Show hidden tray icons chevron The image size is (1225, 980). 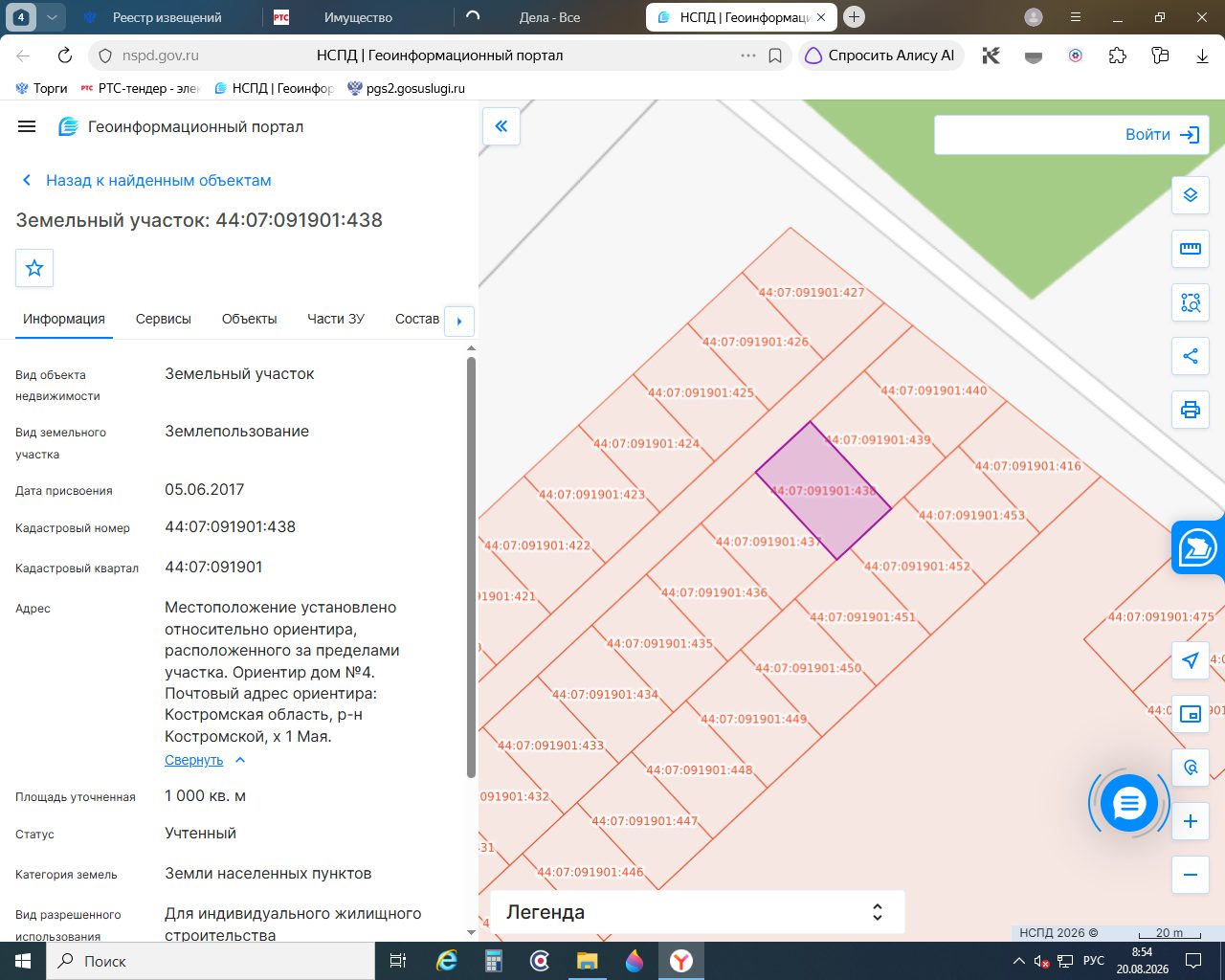click(x=1018, y=961)
